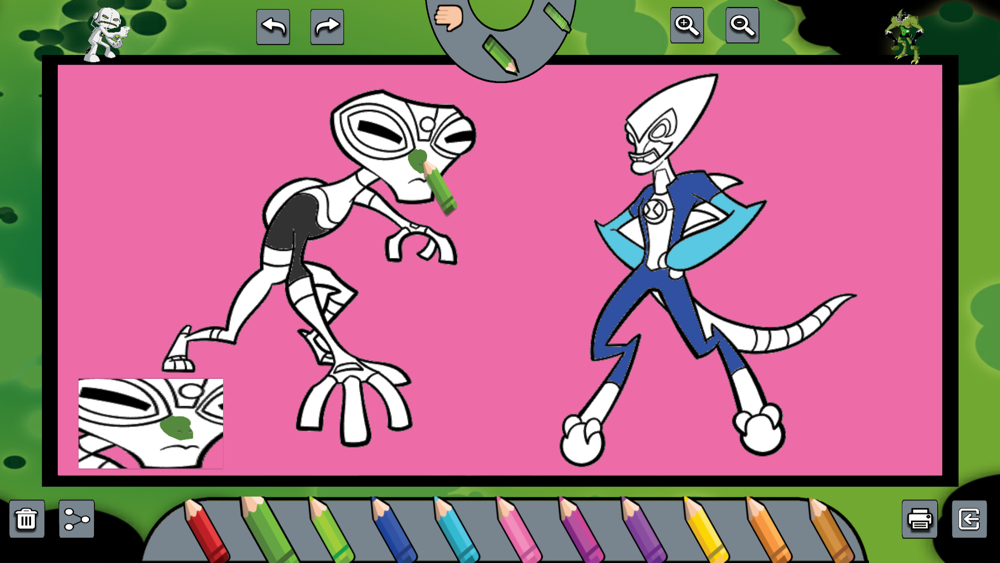1000x563 pixels.
Task: Pick the pink pencil
Action: (519, 530)
